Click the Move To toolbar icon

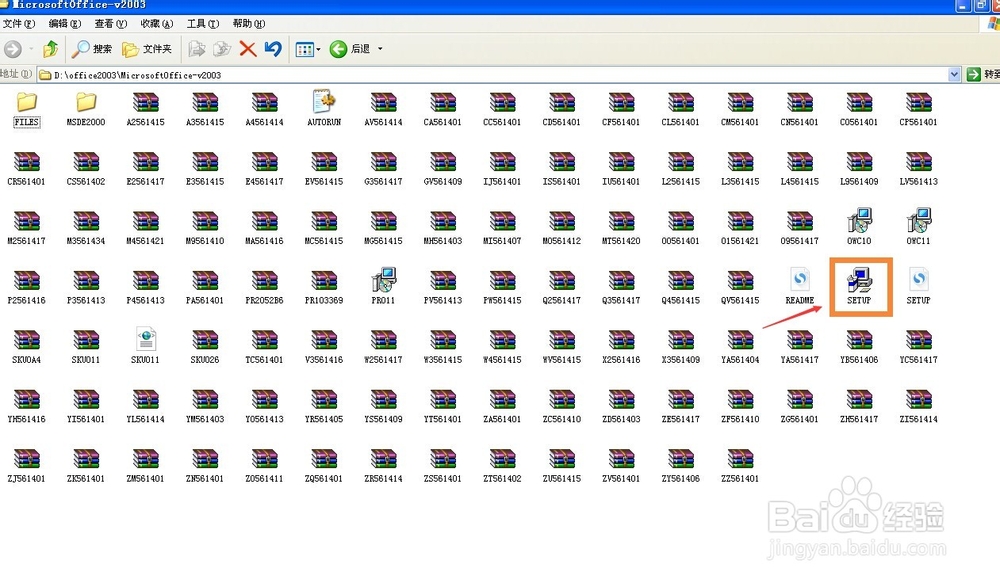pyautogui.click(x=196, y=48)
